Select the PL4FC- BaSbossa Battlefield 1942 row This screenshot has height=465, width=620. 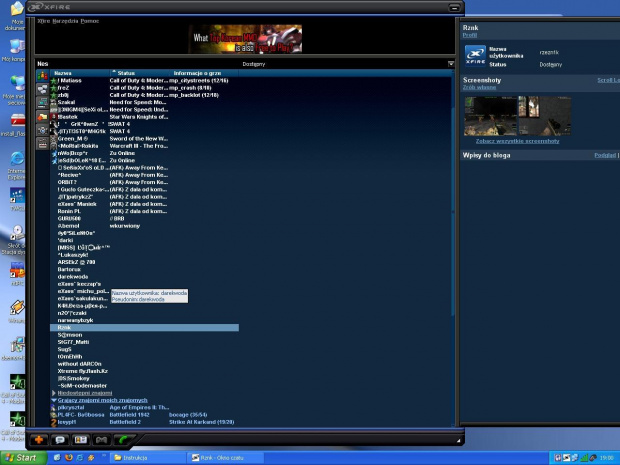click(144, 415)
